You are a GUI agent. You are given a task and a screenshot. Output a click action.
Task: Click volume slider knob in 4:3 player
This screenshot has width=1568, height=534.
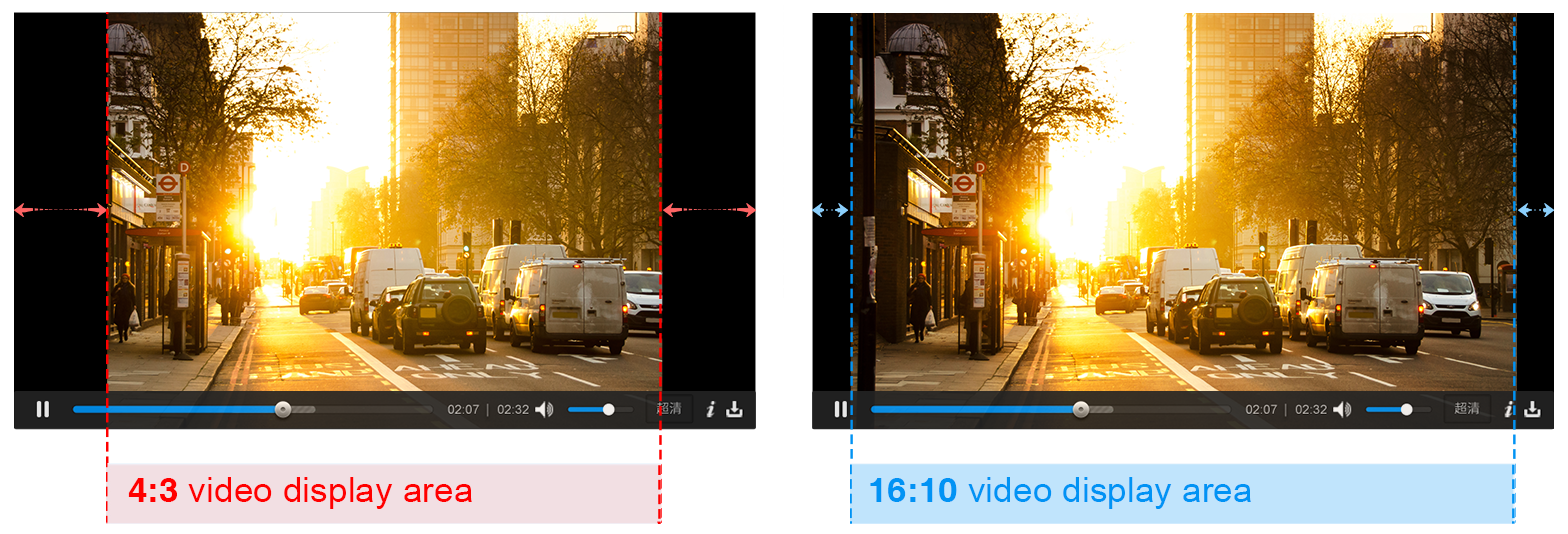pos(608,409)
